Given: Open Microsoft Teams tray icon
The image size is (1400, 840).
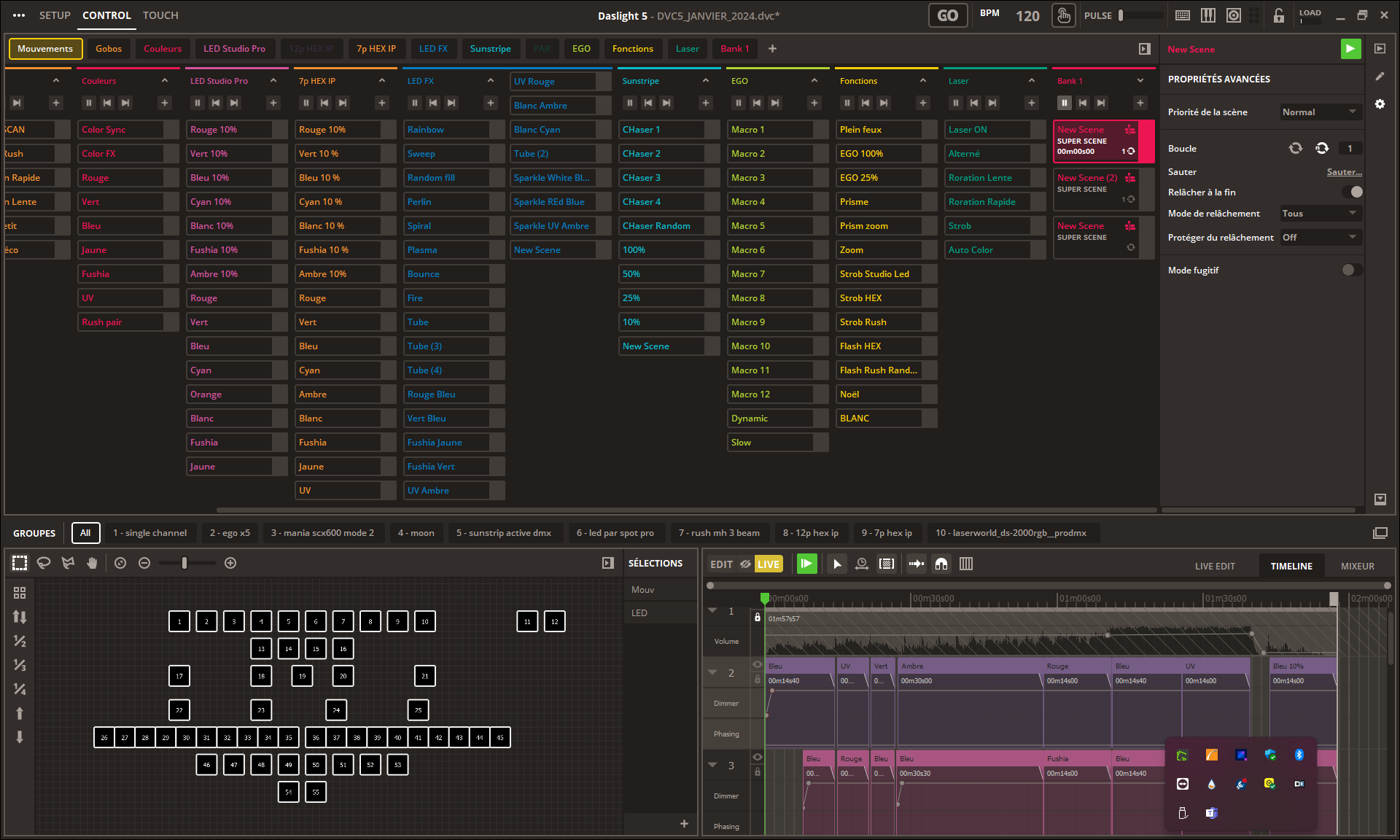Looking at the screenshot, I should tap(1211, 813).
